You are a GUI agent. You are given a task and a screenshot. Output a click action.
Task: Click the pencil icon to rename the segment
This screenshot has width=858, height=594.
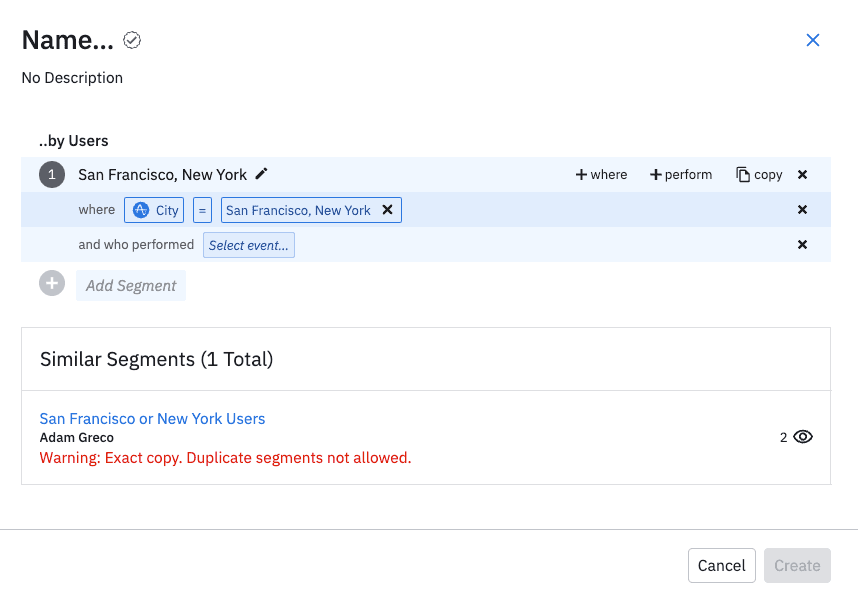(262, 174)
